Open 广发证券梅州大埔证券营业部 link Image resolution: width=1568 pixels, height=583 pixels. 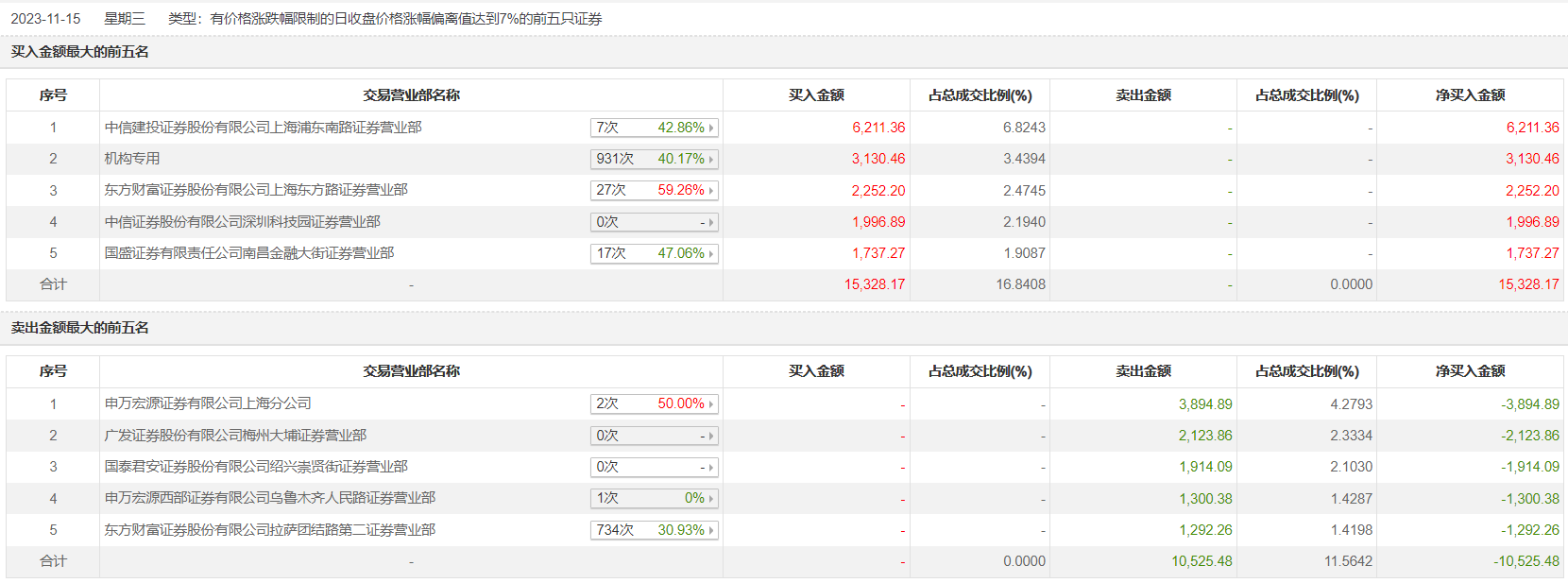[235, 436]
